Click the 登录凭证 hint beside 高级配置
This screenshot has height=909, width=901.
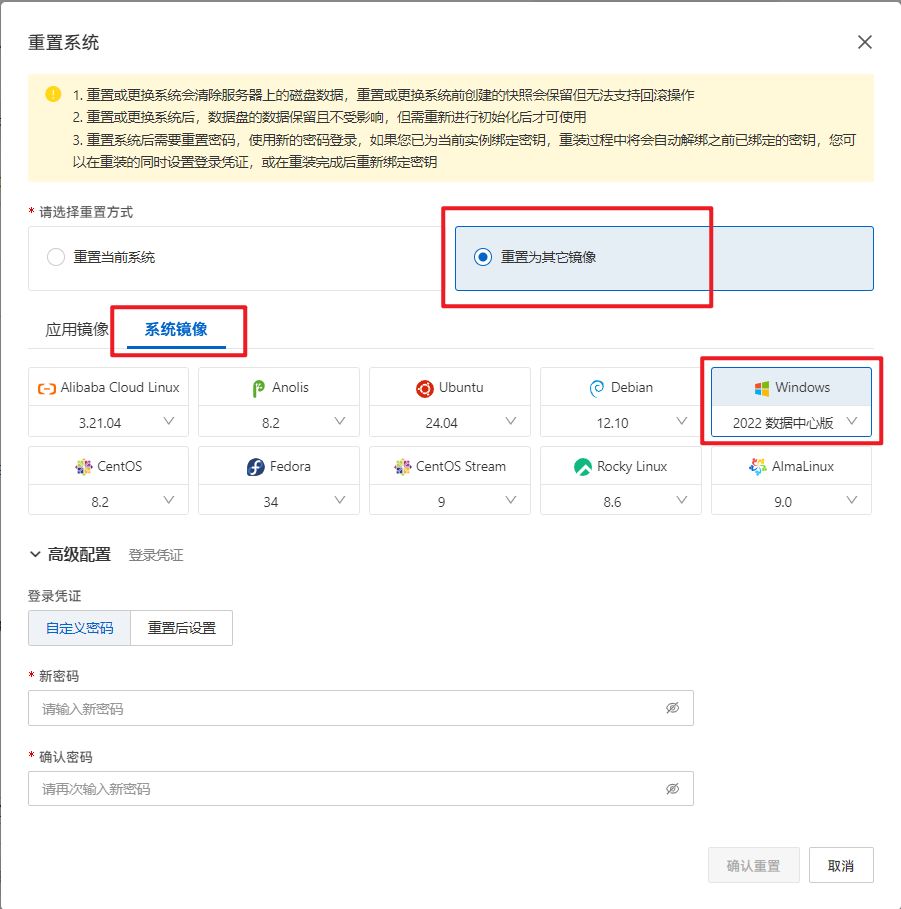[x=155, y=555]
